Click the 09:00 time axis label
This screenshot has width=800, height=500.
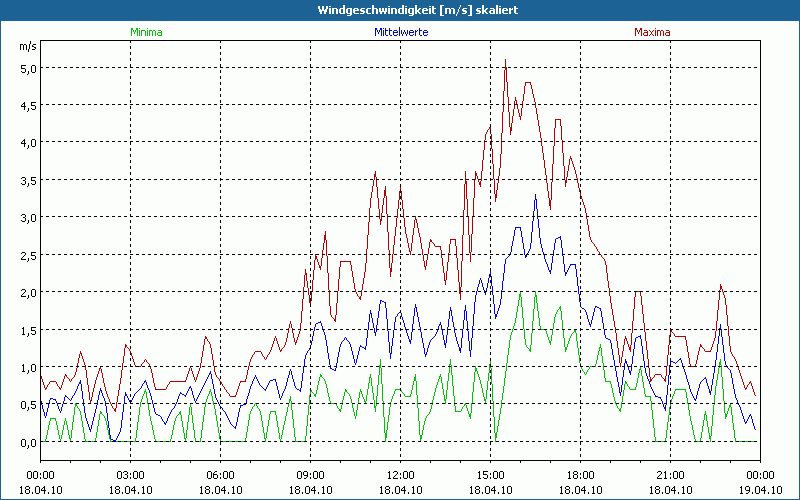310,476
